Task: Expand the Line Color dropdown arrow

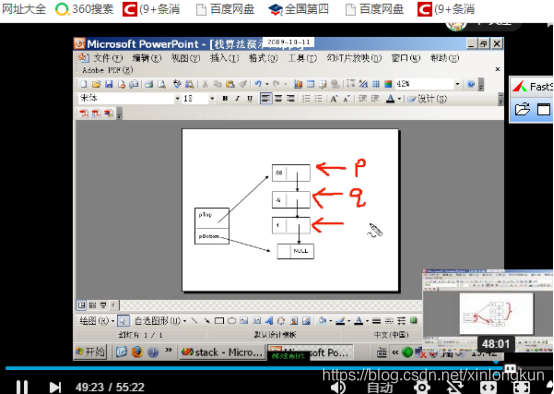Action: tap(348, 321)
